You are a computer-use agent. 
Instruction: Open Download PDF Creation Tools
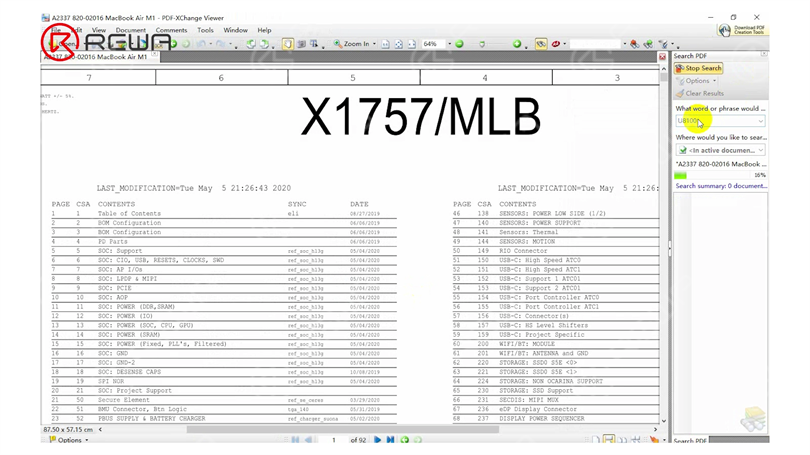coord(742,30)
